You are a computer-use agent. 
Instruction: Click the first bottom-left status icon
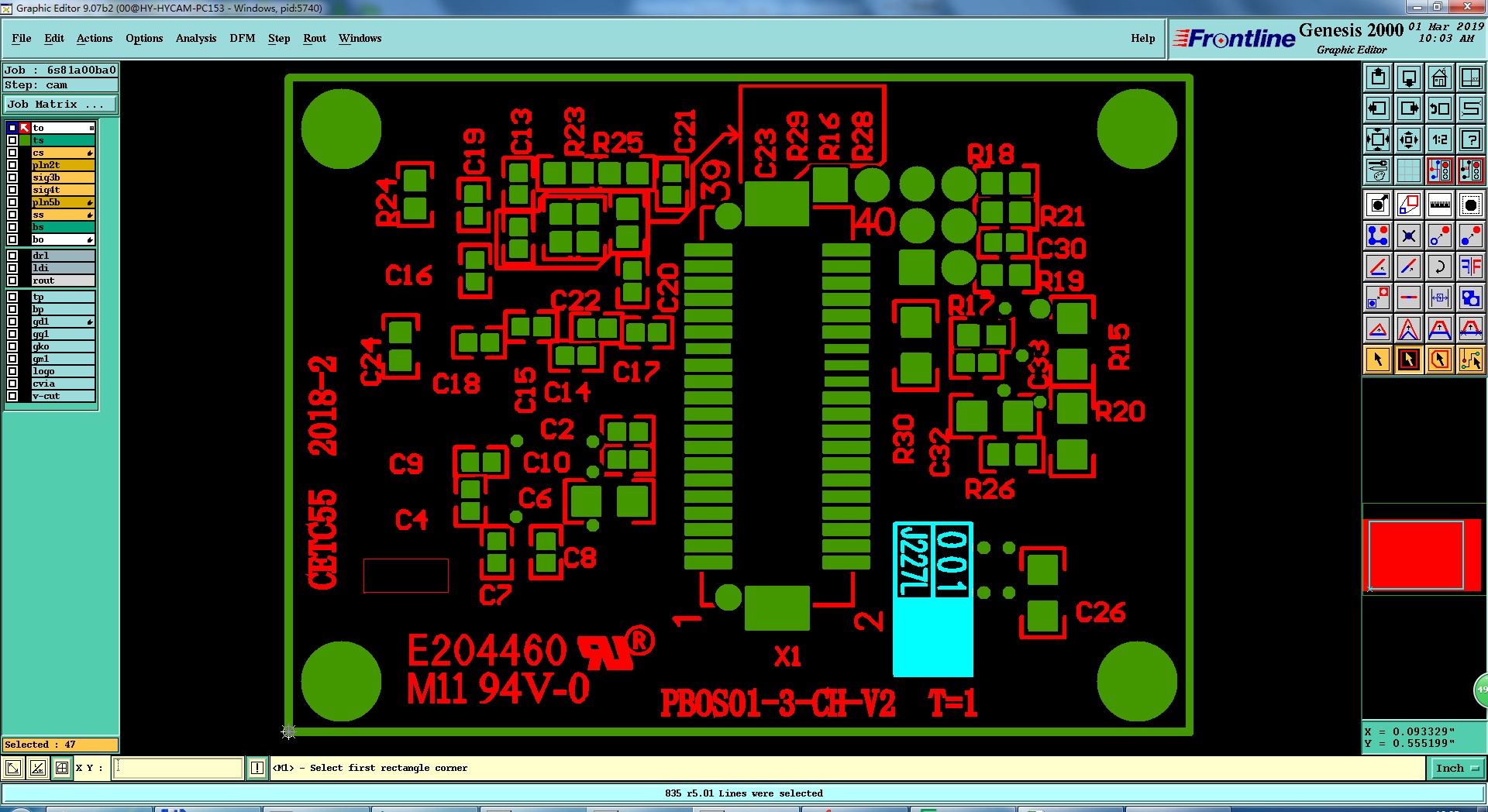[13, 768]
